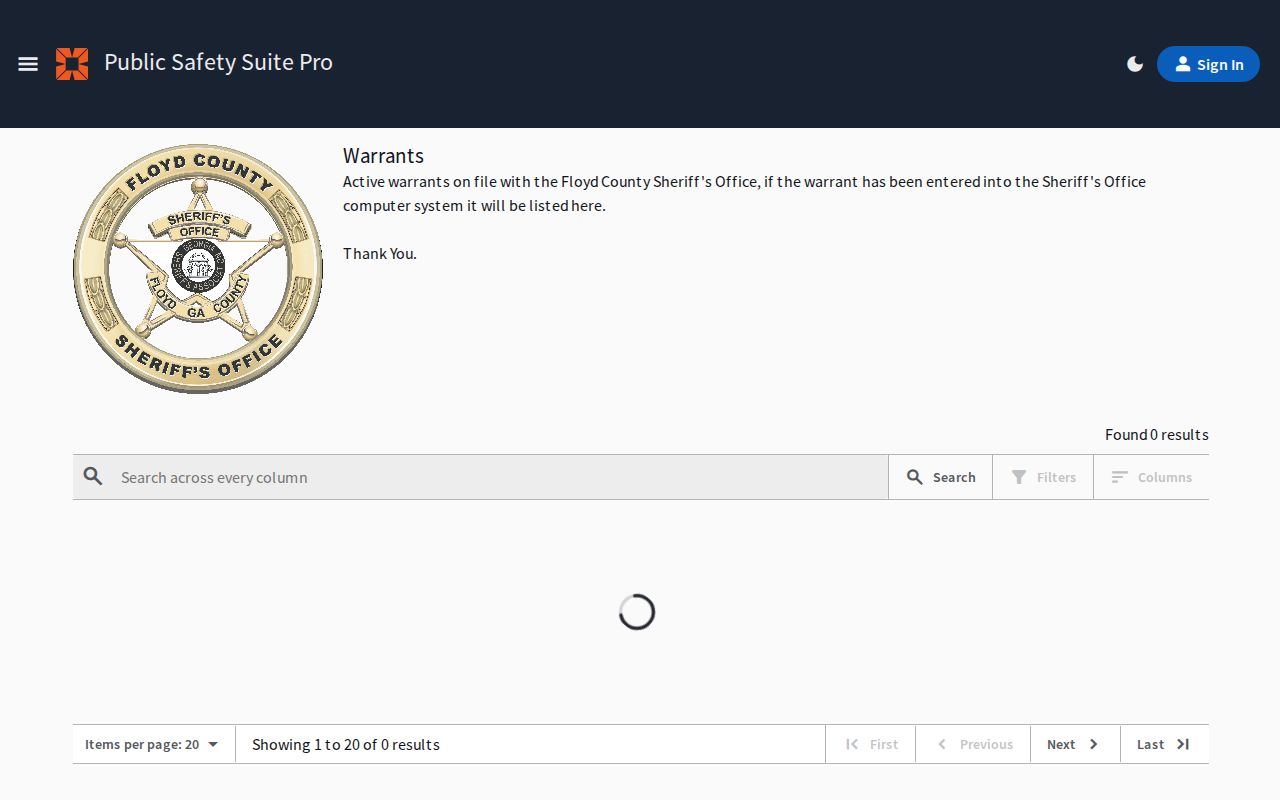This screenshot has height=800, width=1280.
Task: Click the 'Thank You.' text
Action: (x=380, y=253)
